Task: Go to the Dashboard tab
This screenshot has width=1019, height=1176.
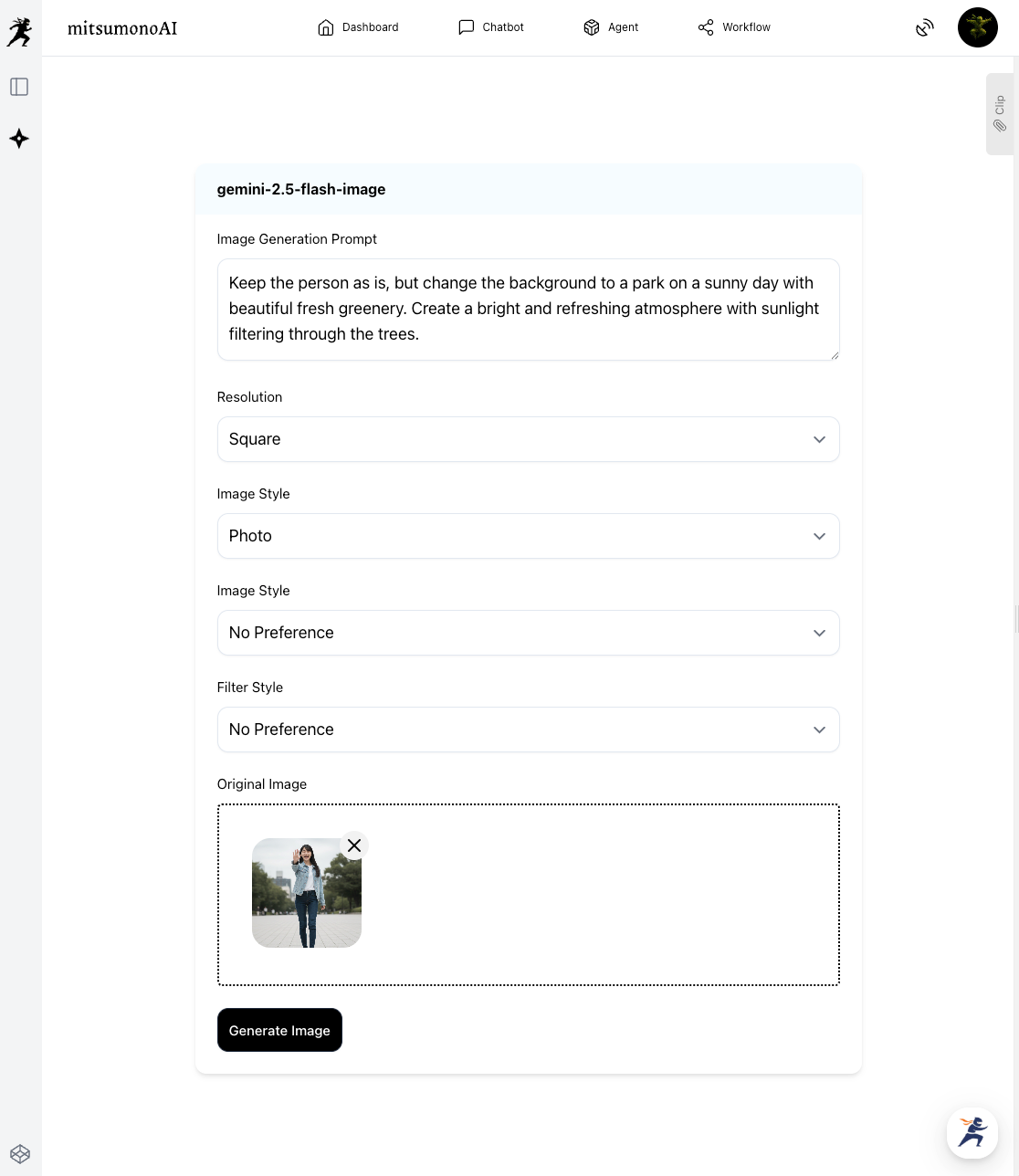Action: pos(358,27)
